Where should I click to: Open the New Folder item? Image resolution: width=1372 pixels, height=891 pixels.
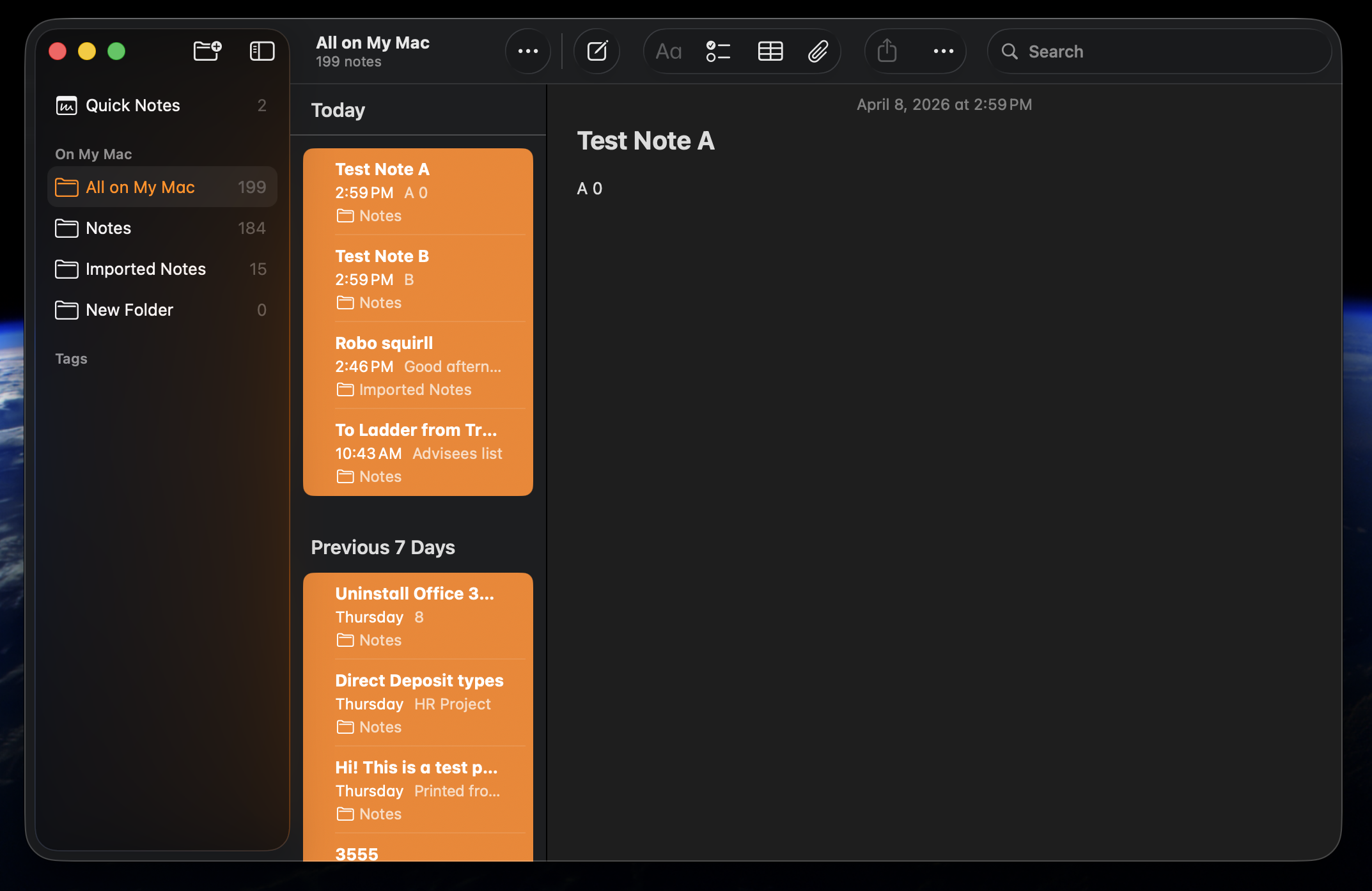coord(130,310)
